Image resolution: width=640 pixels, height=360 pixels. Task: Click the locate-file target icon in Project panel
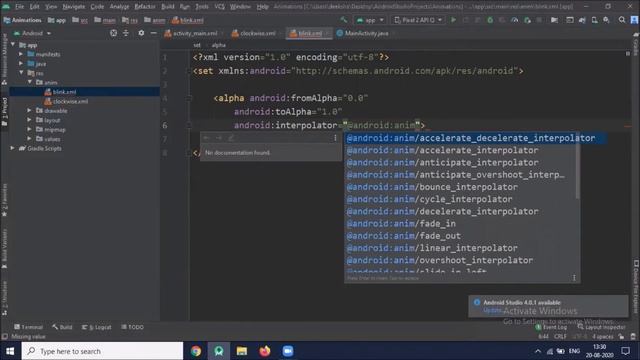point(113,33)
